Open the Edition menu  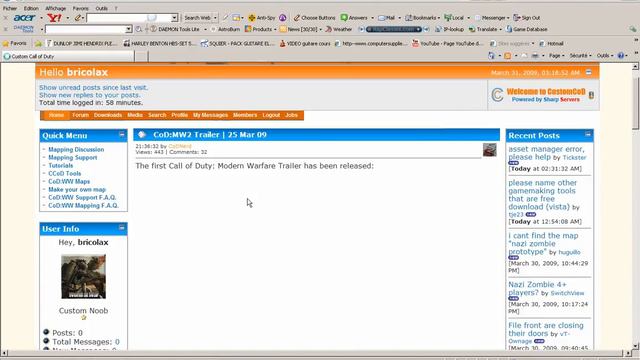pyautogui.click(x=31, y=8)
